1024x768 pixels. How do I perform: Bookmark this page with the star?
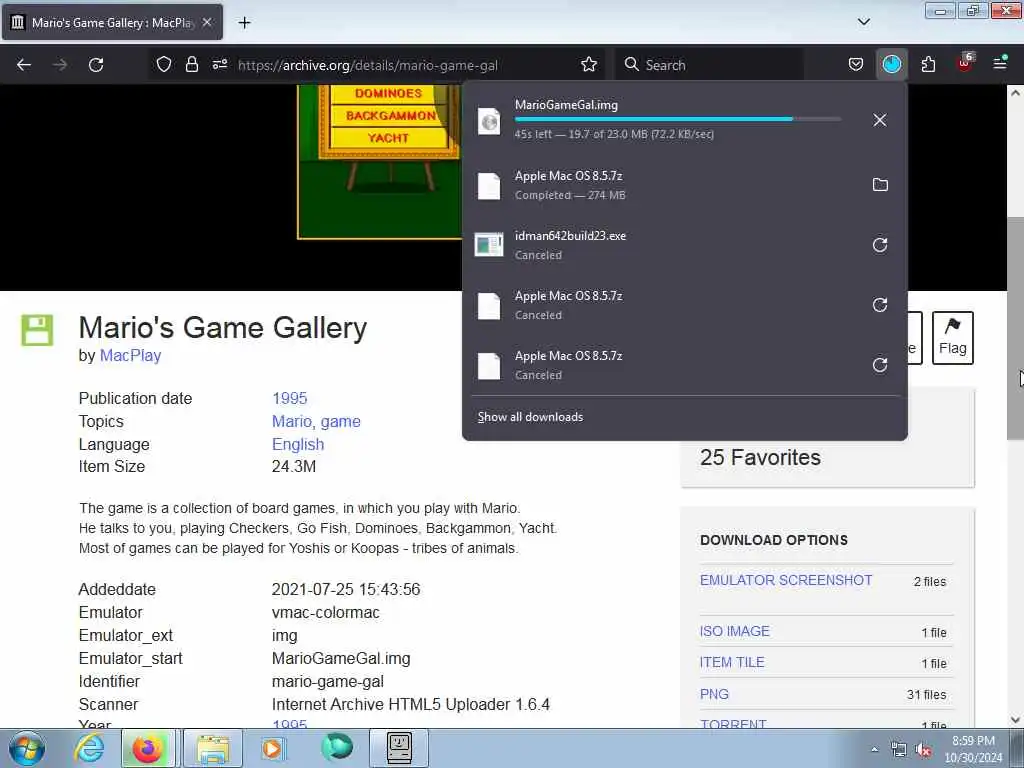click(x=589, y=64)
